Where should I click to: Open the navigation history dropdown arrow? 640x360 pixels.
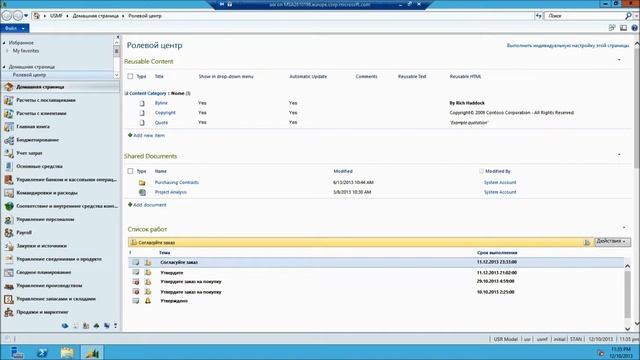(26, 16)
